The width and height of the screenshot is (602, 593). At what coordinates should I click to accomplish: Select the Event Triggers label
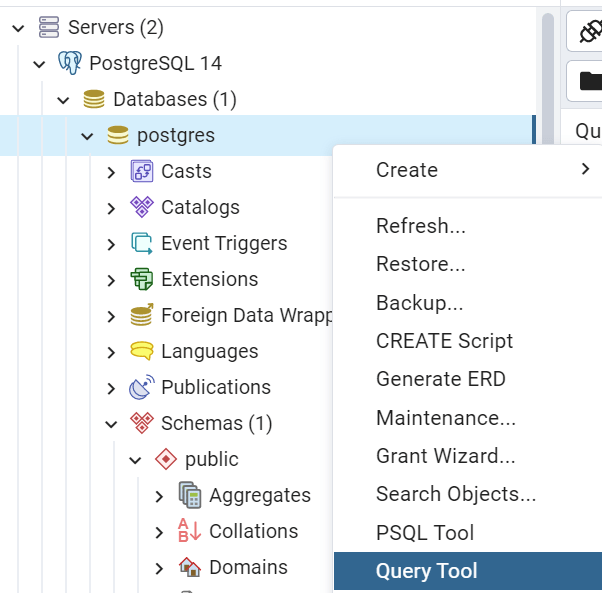coord(224,244)
